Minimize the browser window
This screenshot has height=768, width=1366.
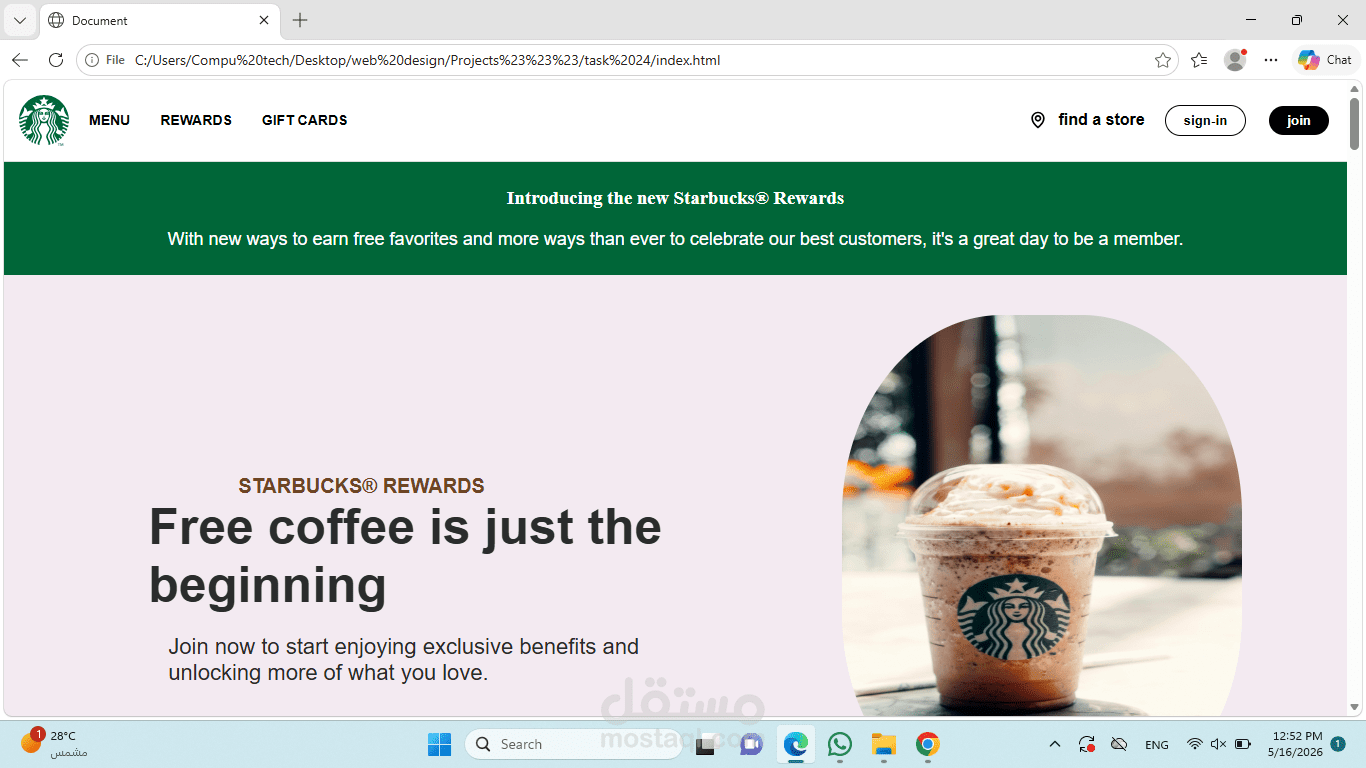[x=1251, y=20]
